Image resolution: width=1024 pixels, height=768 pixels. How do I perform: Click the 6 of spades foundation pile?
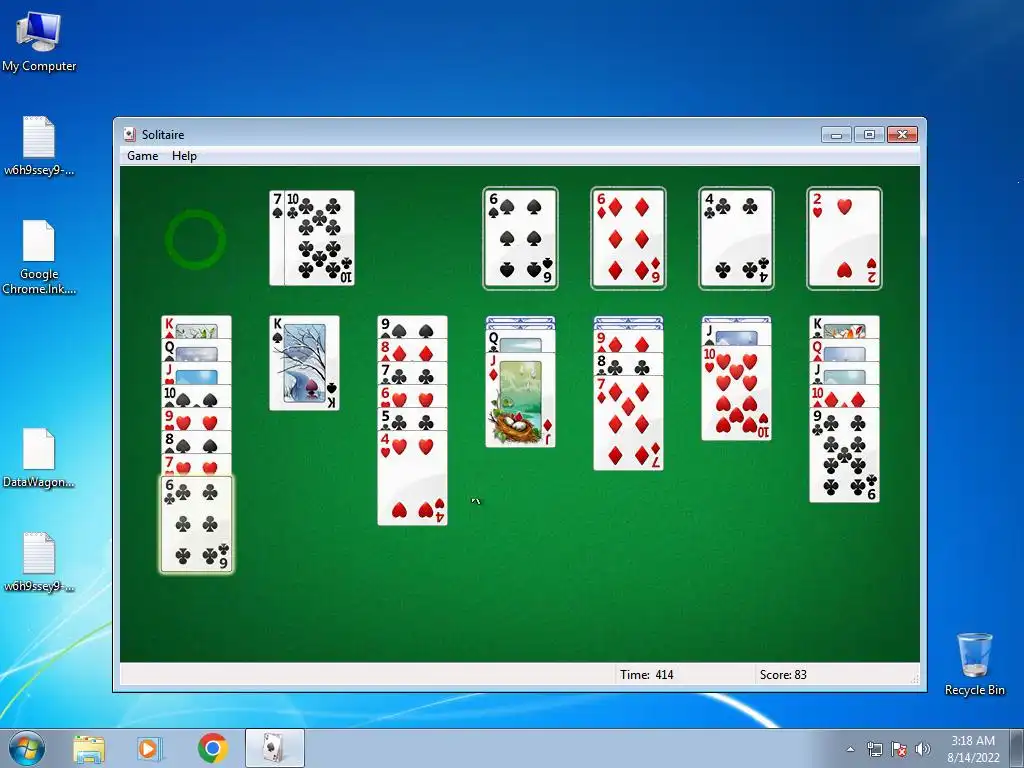tap(520, 238)
